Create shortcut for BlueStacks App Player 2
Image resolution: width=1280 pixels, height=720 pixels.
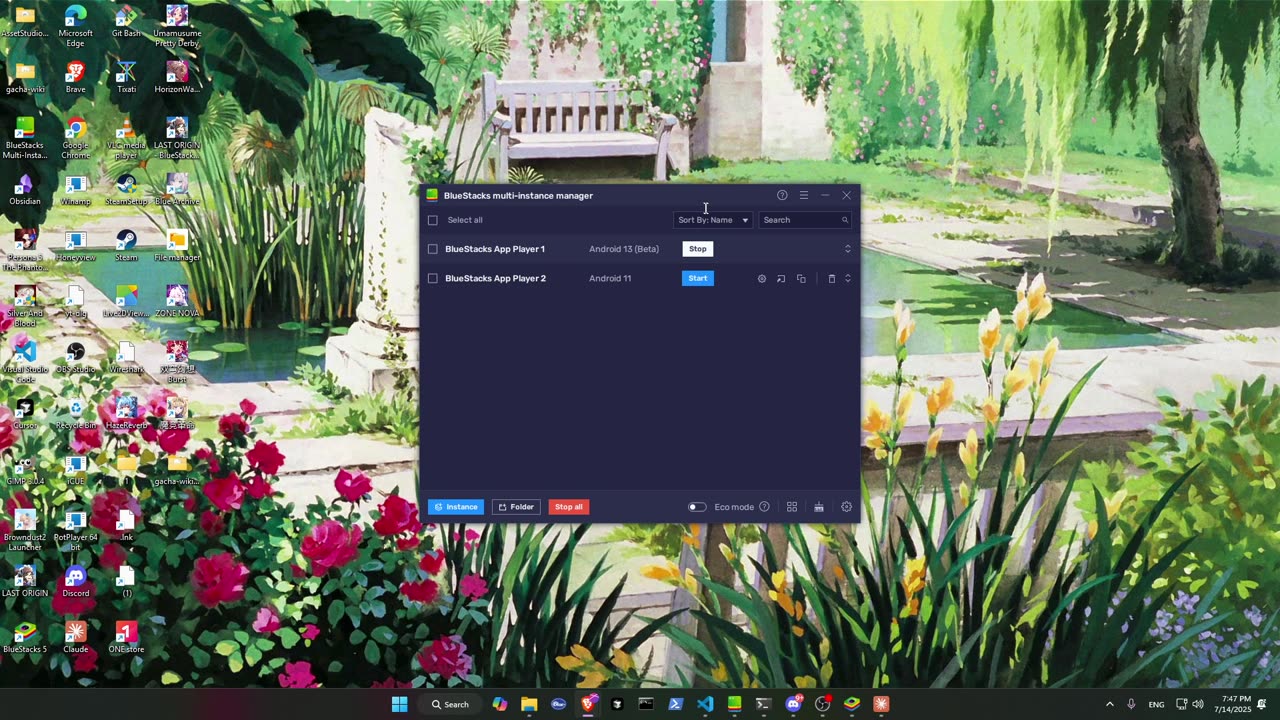781,279
